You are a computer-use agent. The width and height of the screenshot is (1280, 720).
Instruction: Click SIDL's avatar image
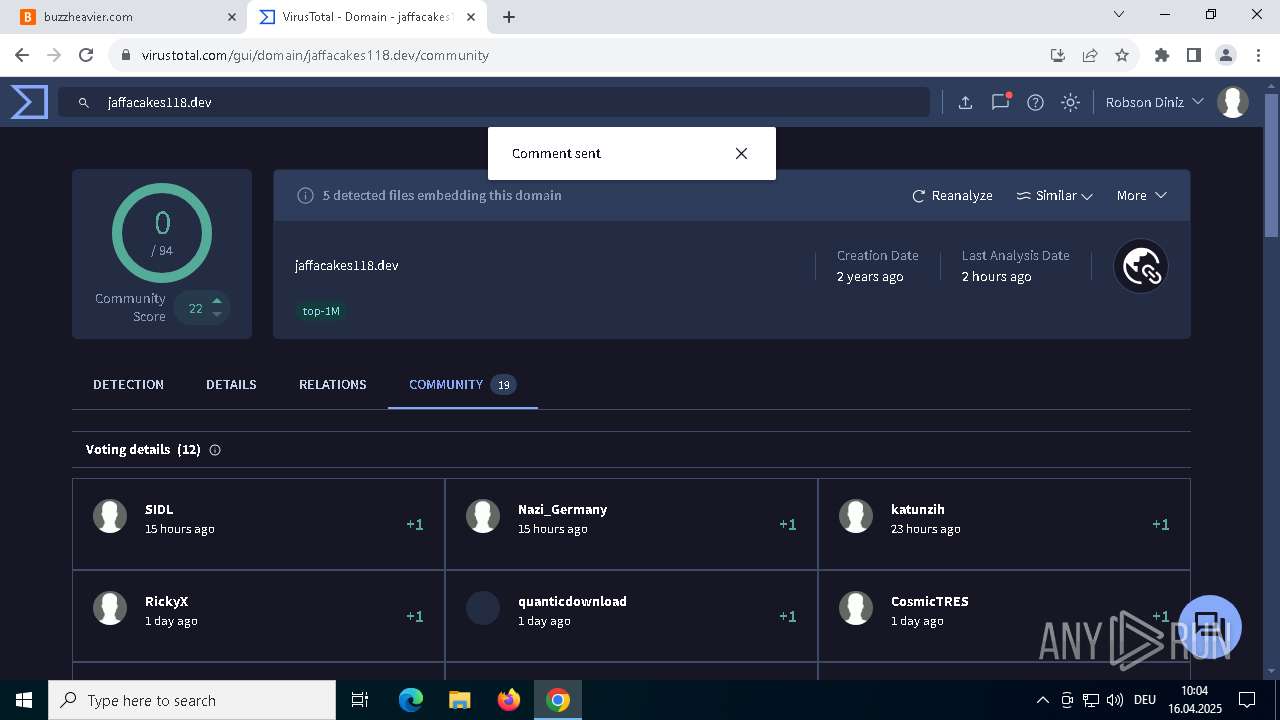(110, 516)
